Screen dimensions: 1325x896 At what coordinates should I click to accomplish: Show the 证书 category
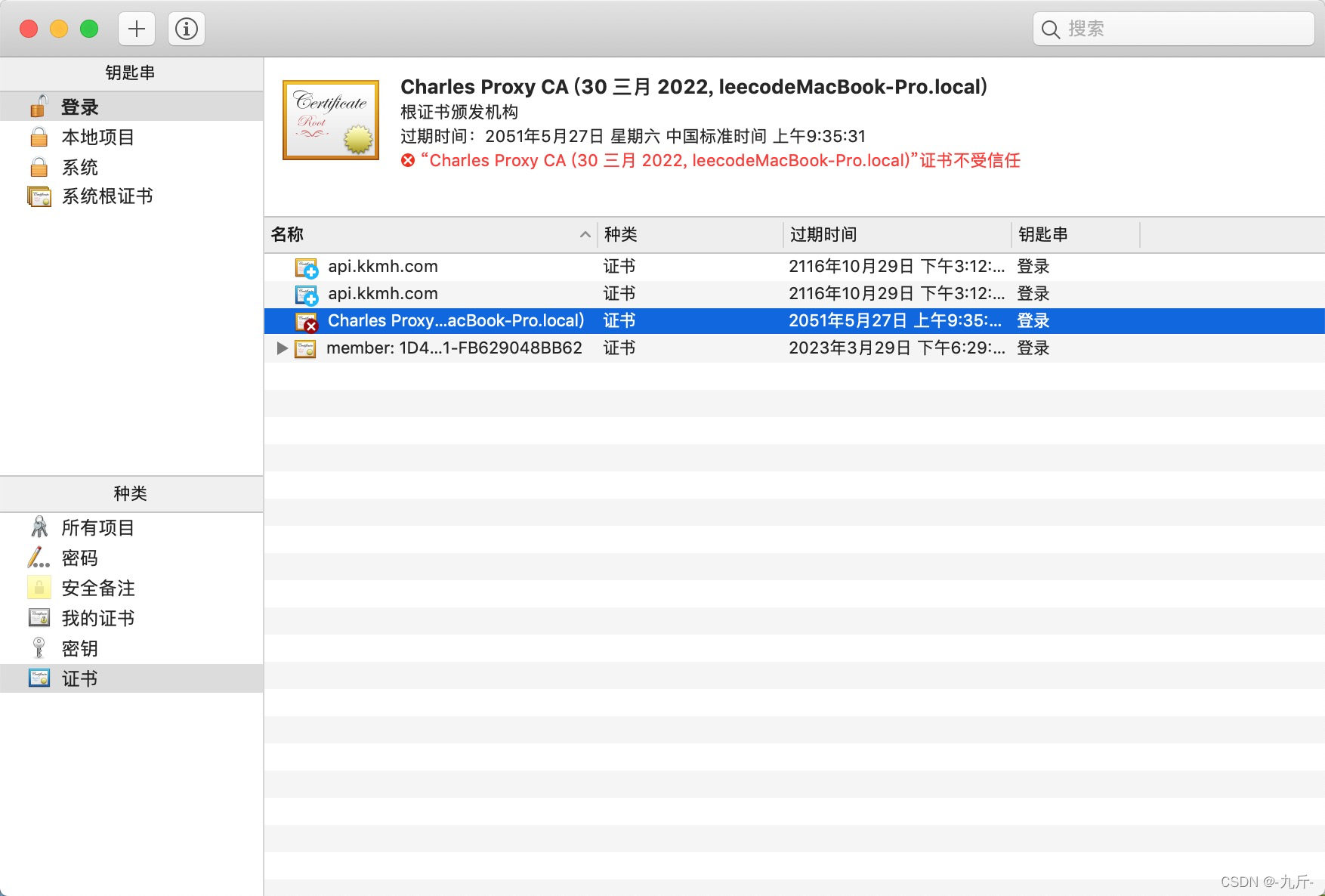tap(131, 678)
